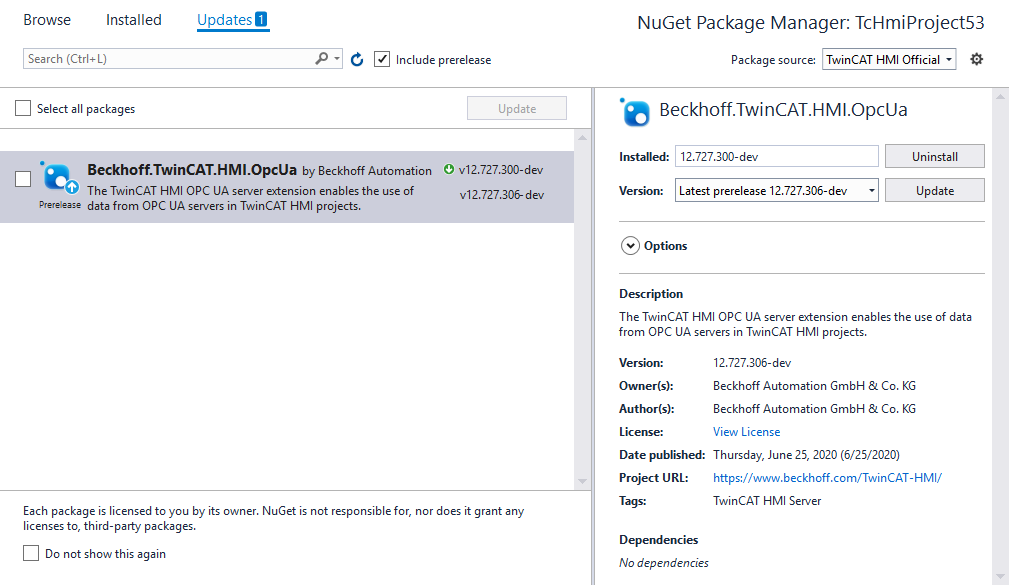Click the v12.727.300-dev installed version text
Screen dimensions: 1009x585
click(x=501, y=170)
